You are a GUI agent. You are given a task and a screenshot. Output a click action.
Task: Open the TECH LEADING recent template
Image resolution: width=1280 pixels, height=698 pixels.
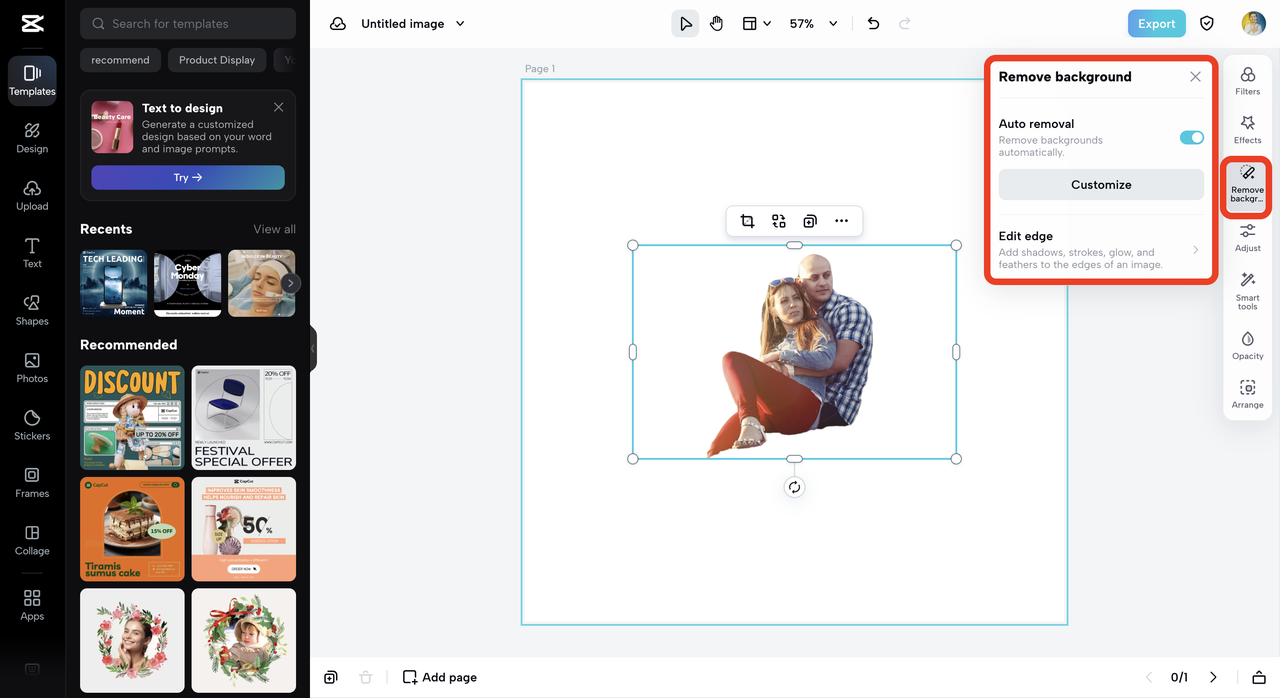113,284
